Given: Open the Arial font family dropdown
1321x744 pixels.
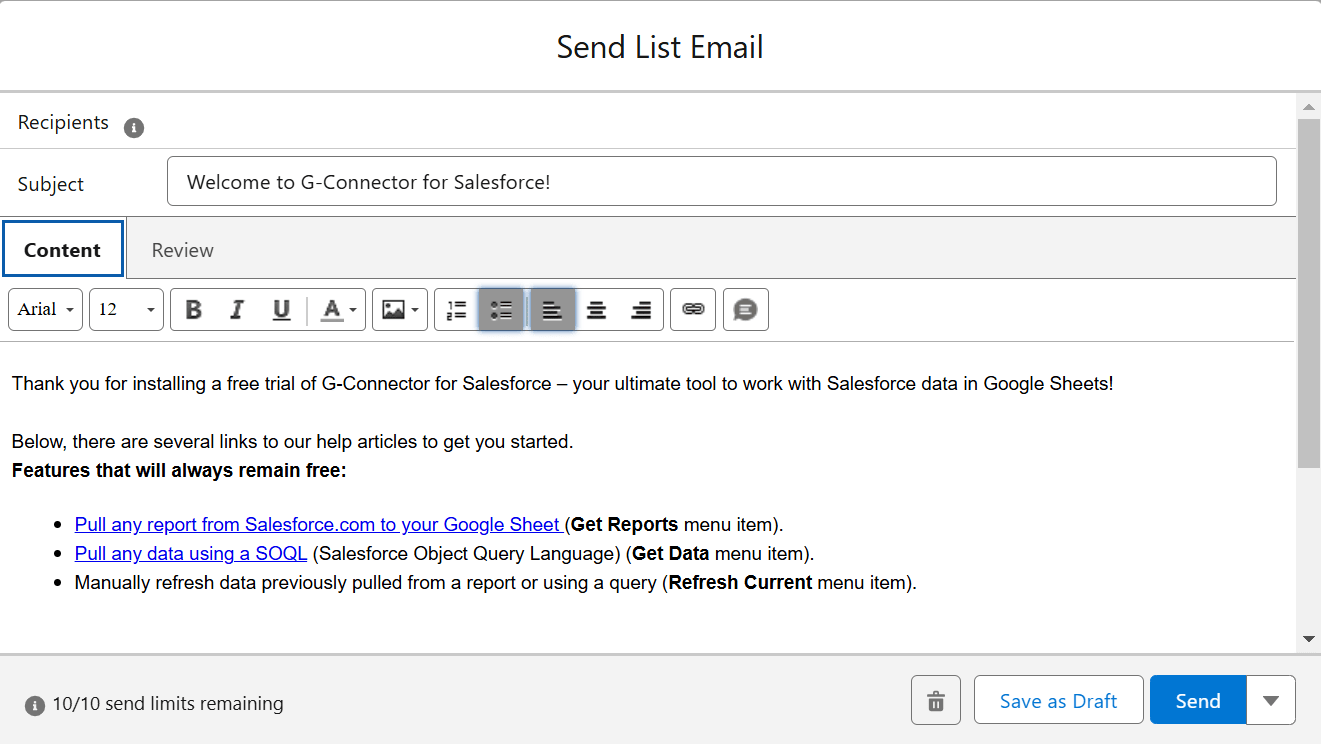Looking at the screenshot, I should pyautogui.click(x=46, y=310).
